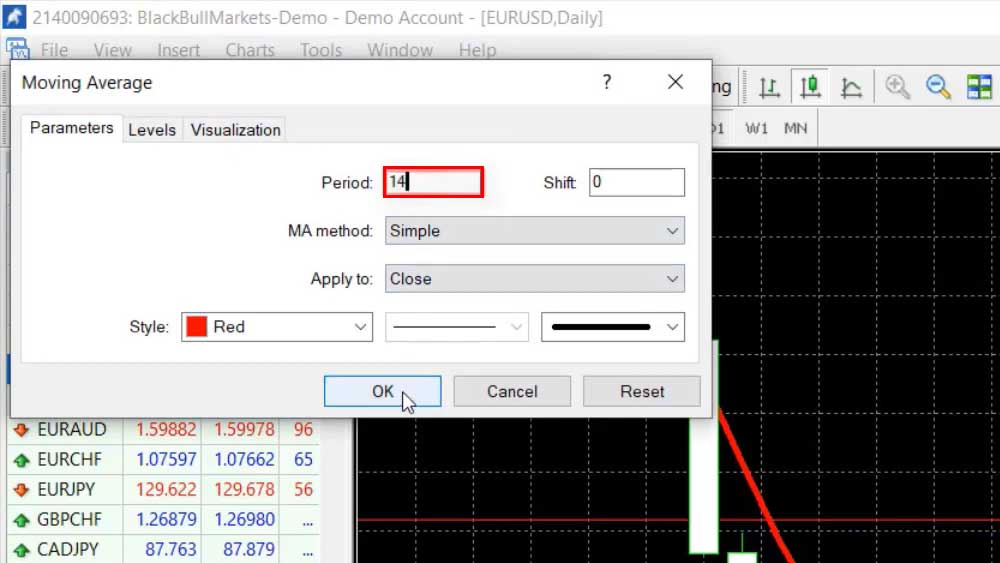Click the EURAUD spread value 96

point(303,430)
